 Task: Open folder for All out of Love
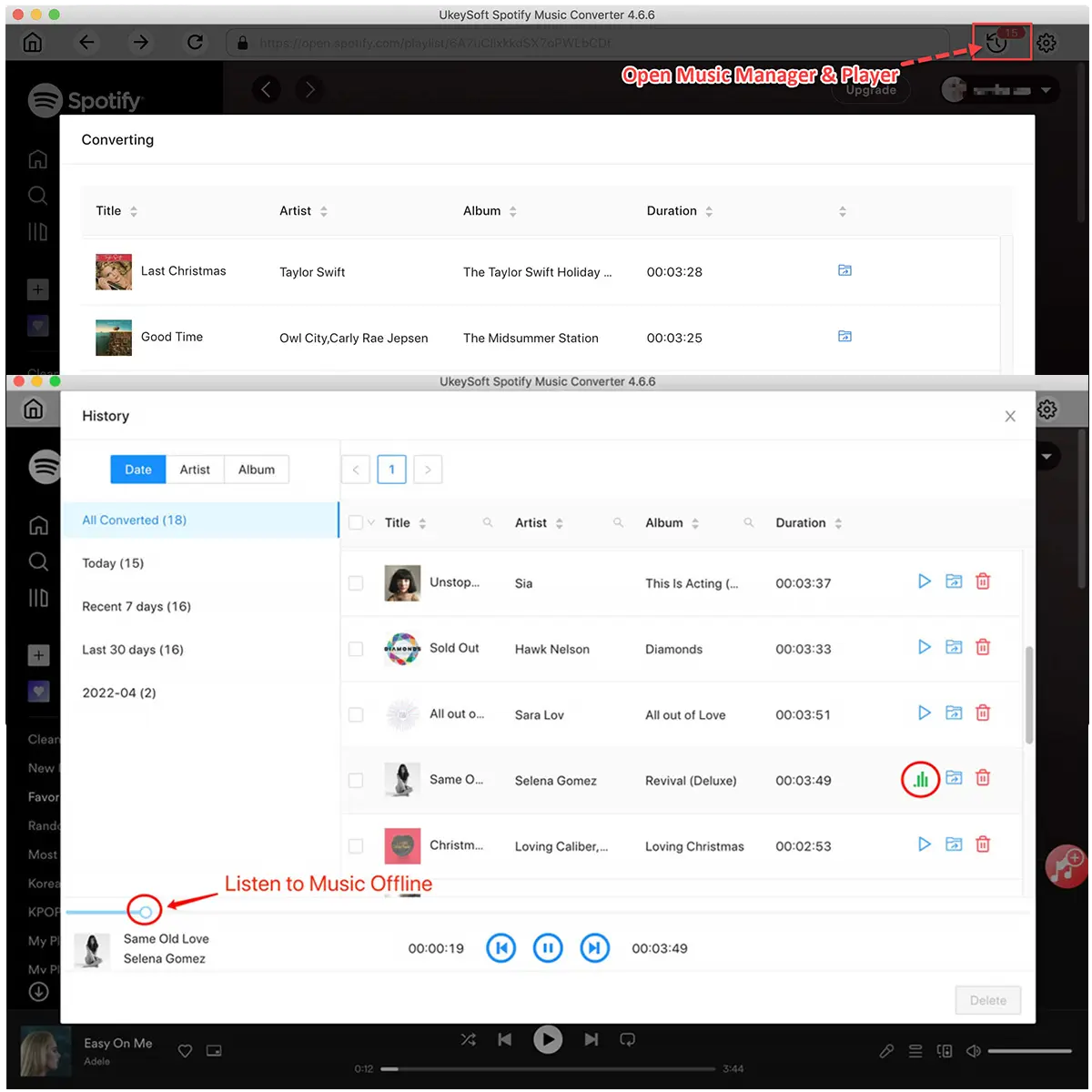click(x=954, y=713)
